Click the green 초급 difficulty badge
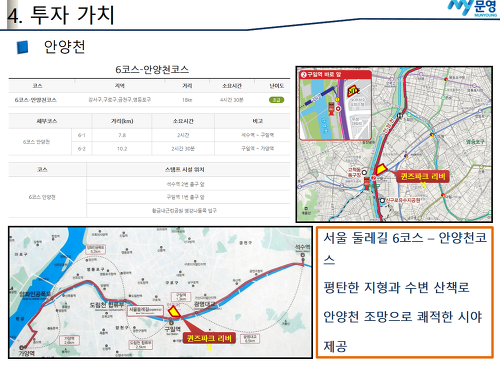The image size is (500, 369). 276,100
